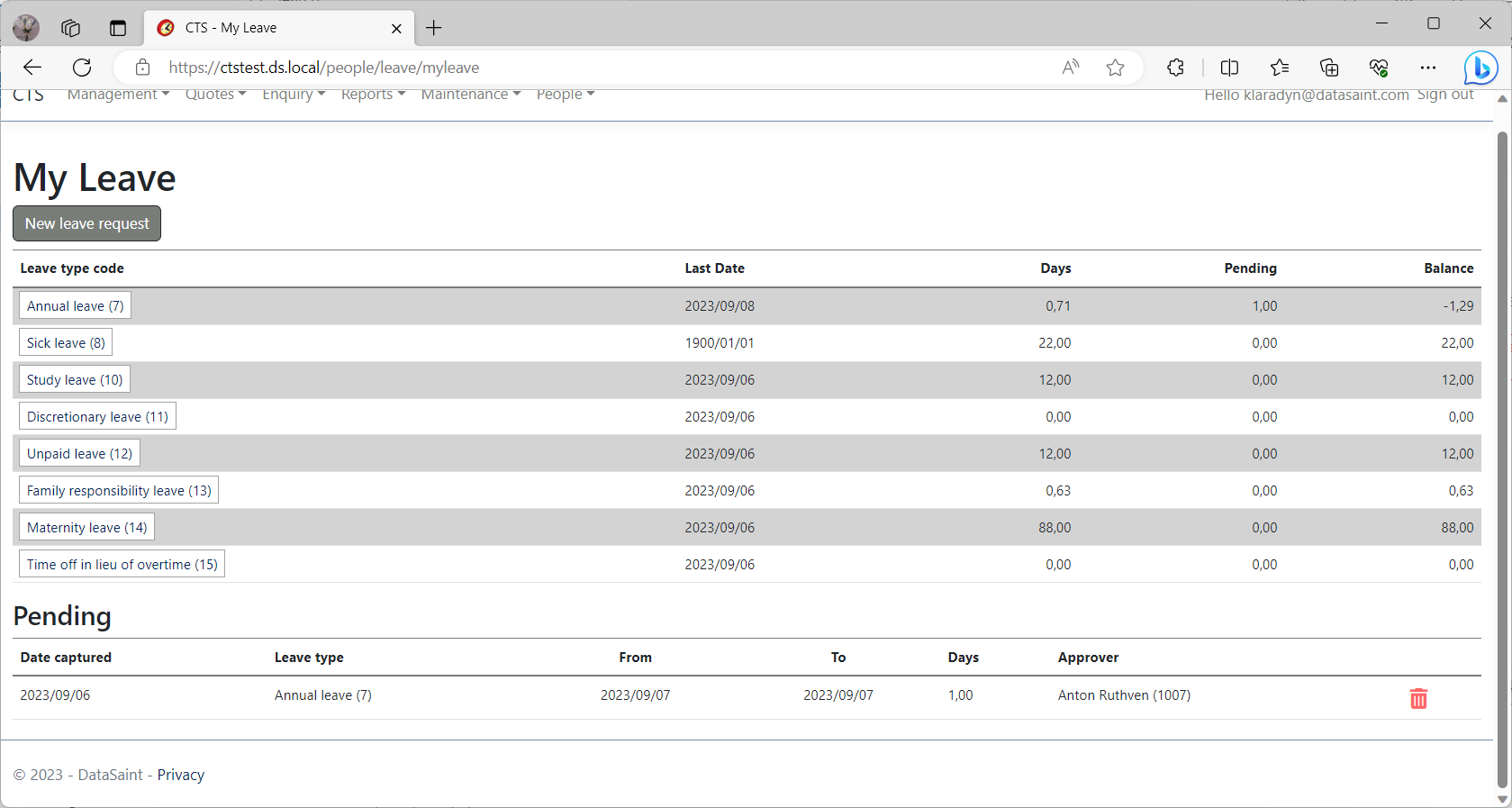Open browser profile avatar

[x=26, y=28]
